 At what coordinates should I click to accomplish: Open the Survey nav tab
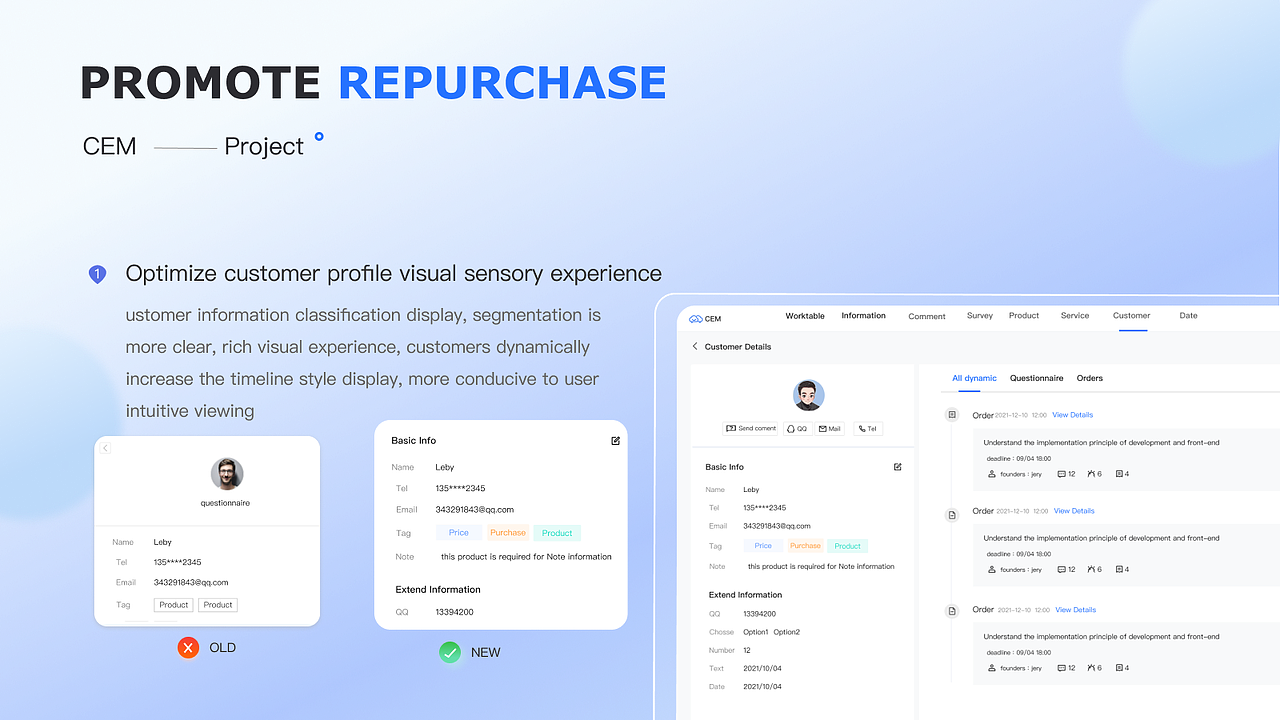click(980, 316)
